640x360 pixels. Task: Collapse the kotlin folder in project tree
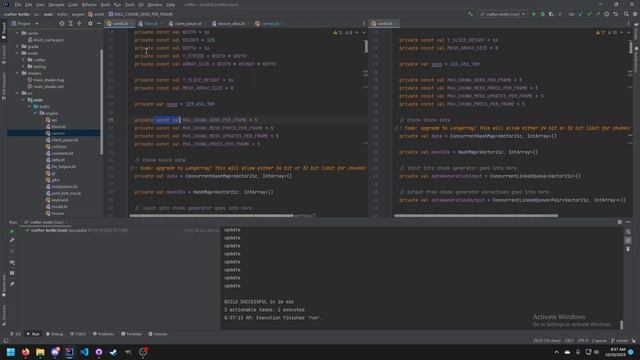pyautogui.click(x=29, y=106)
